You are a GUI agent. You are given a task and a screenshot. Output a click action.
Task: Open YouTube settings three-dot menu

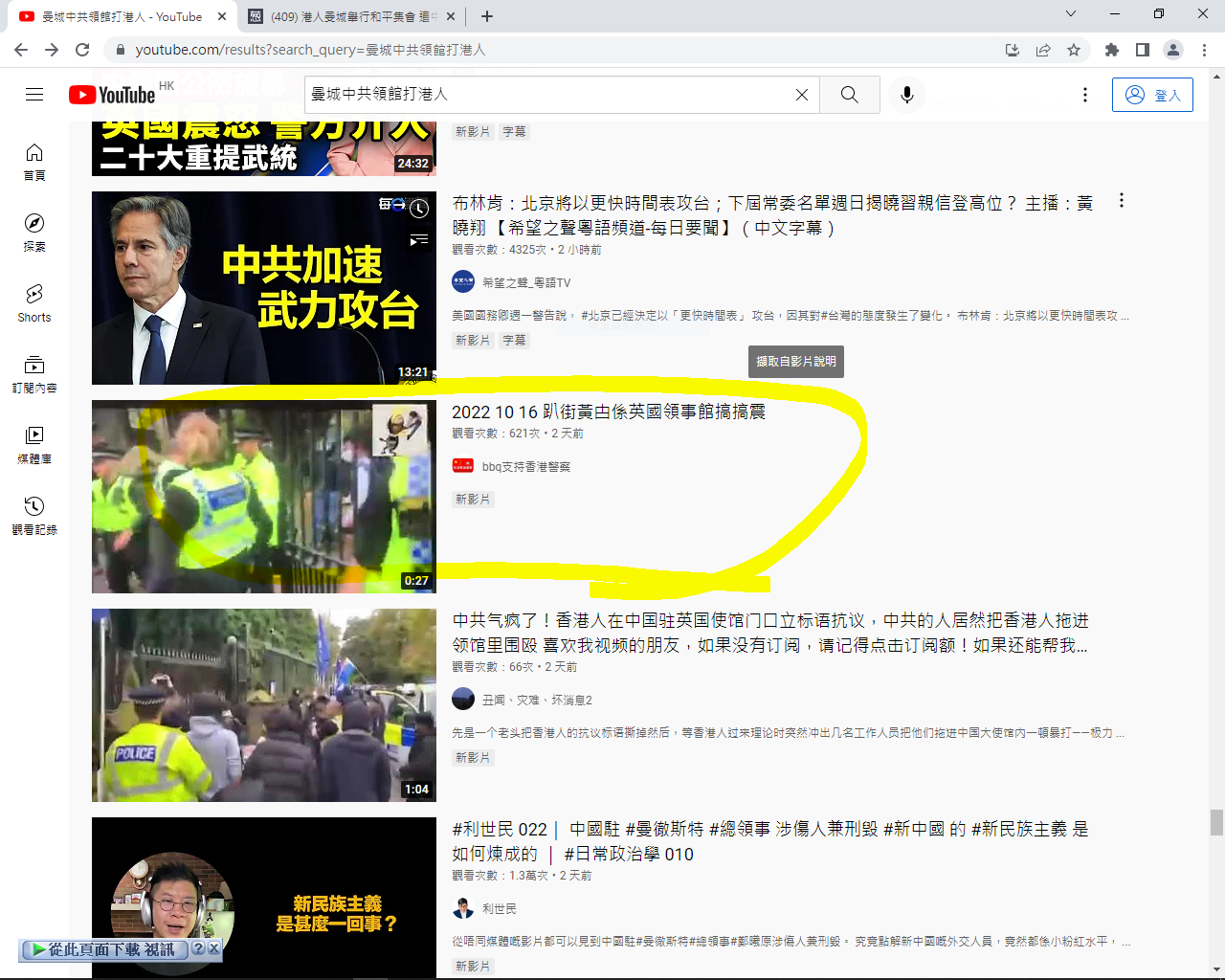pos(1085,95)
